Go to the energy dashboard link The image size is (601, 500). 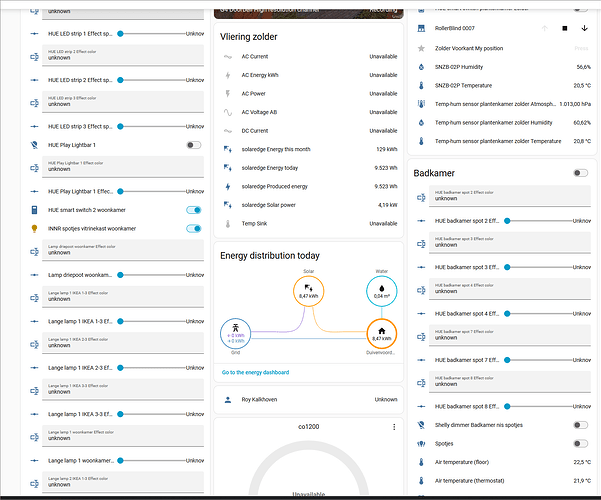coord(255,373)
